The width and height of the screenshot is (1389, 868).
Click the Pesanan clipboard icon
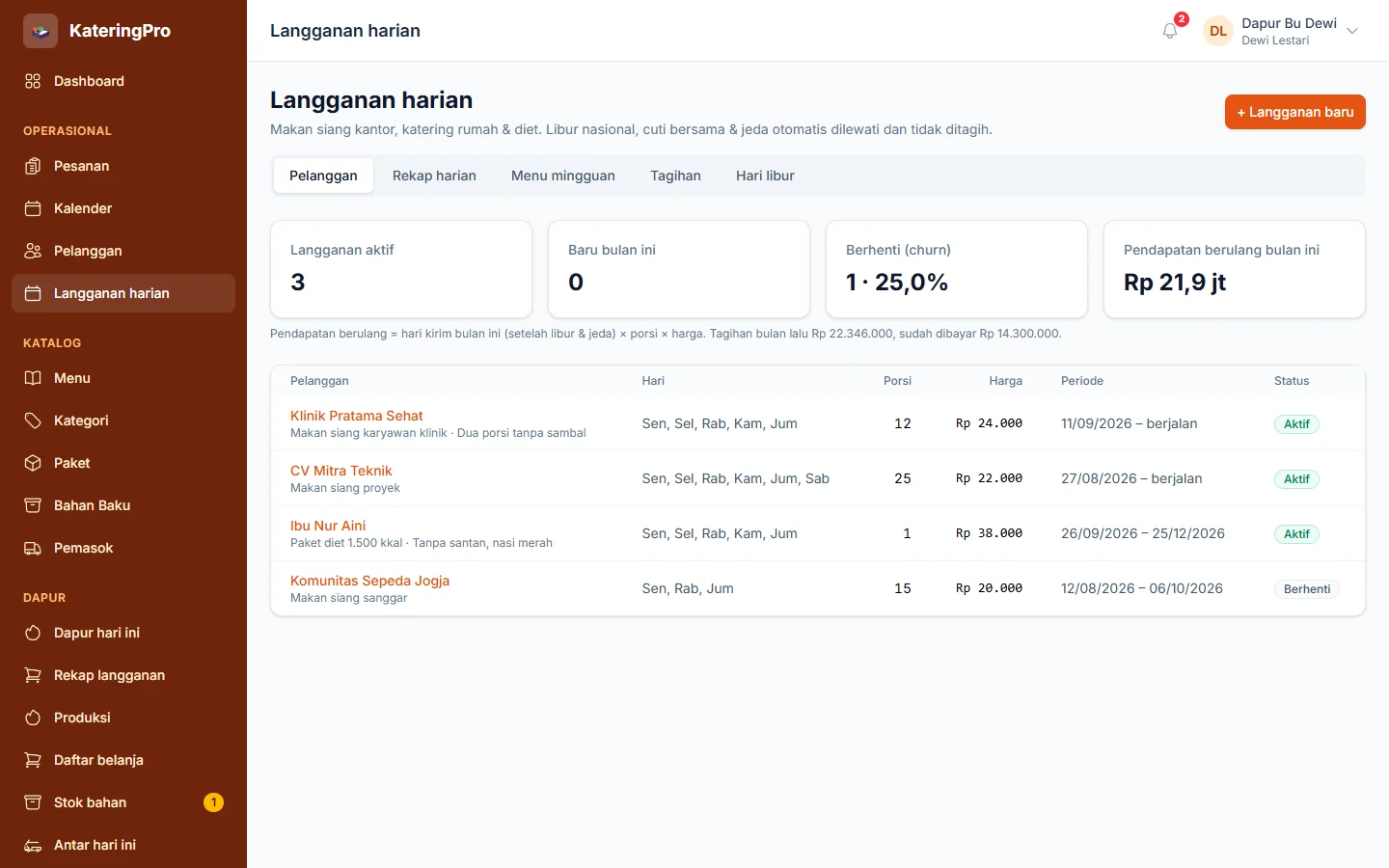point(33,166)
